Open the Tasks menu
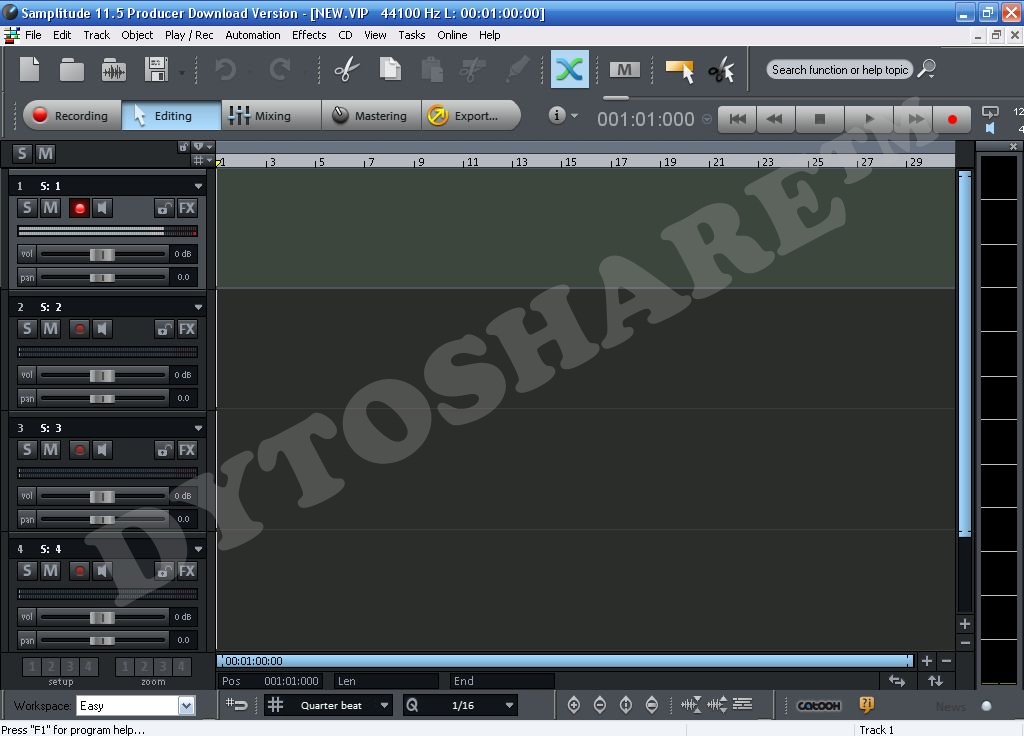Viewport: 1024px width, 736px height. click(411, 35)
